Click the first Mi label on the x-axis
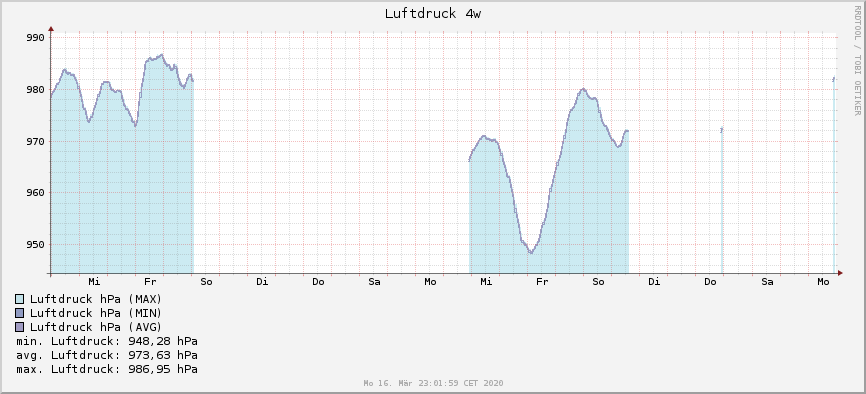This screenshot has width=866, height=394. pos(94,282)
